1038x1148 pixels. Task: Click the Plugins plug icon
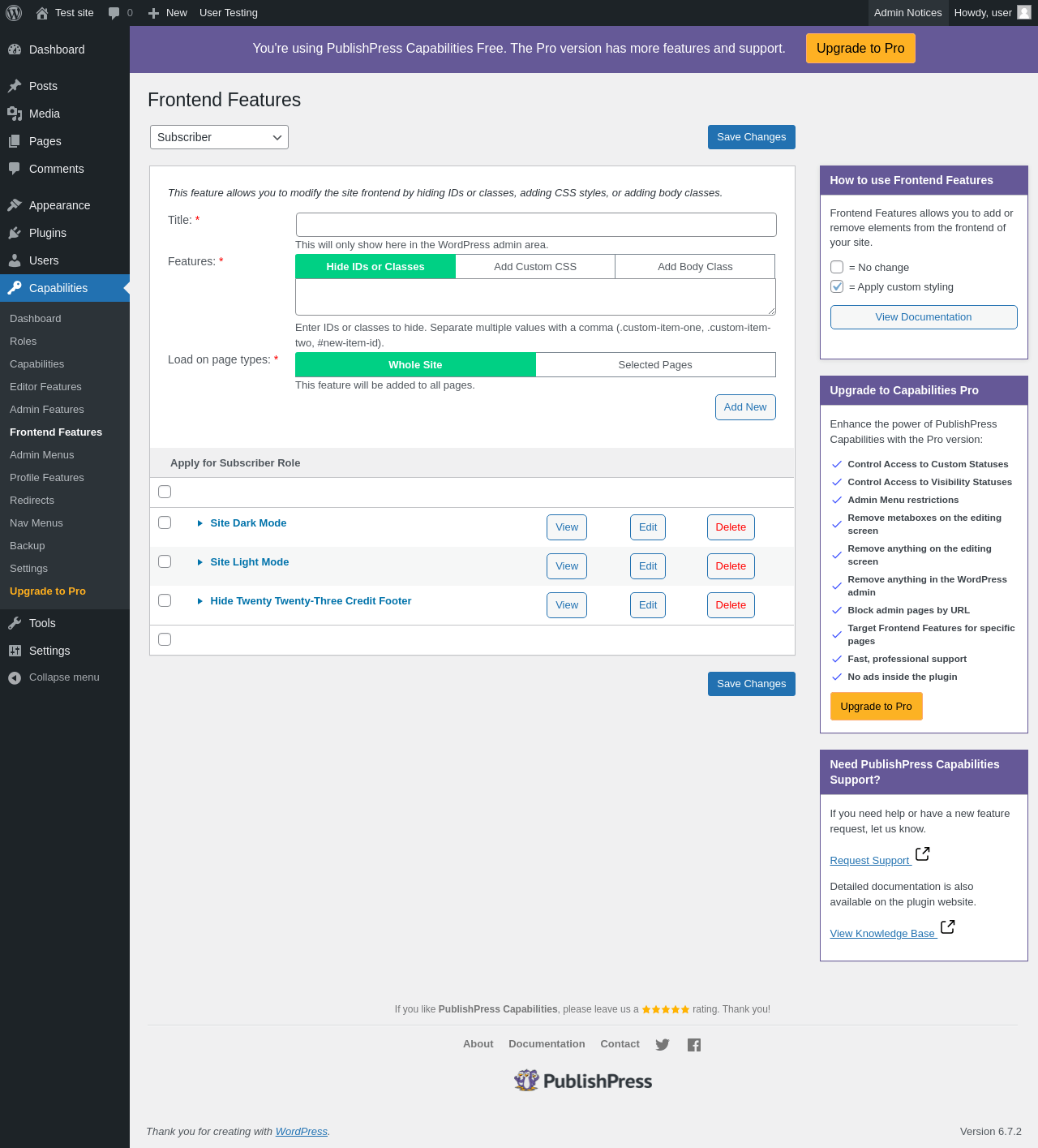tap(15, 233)
